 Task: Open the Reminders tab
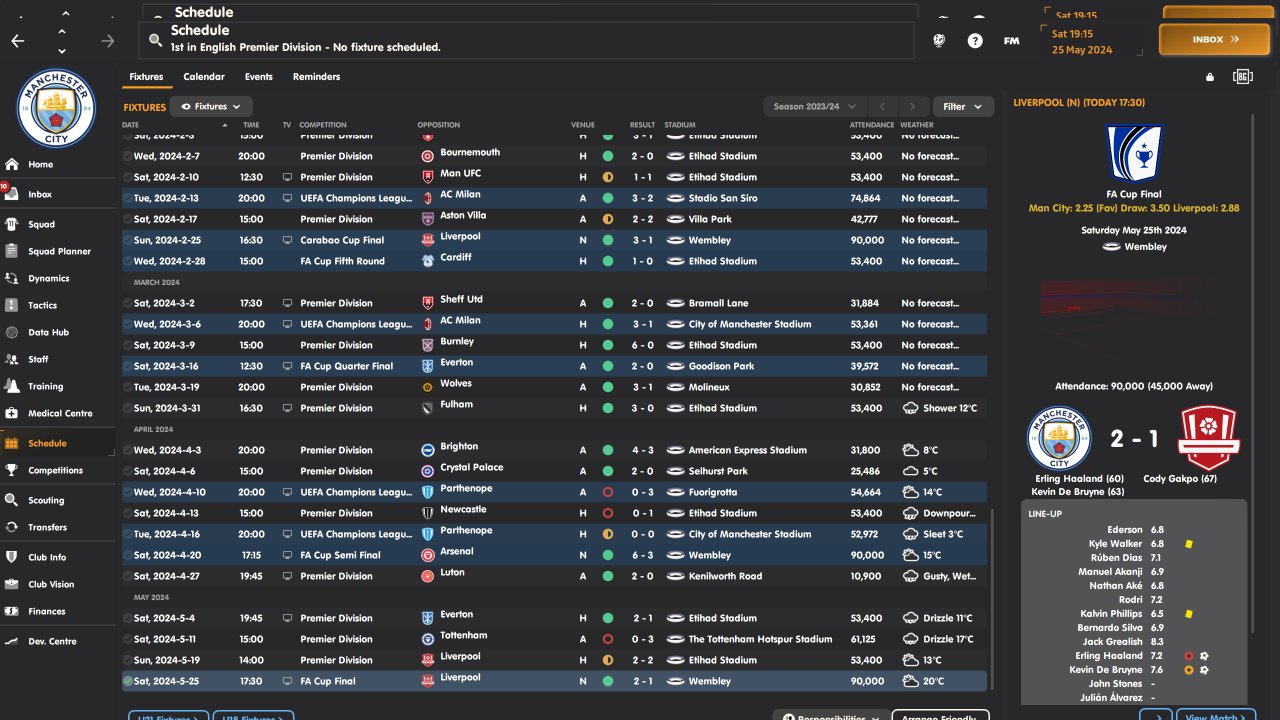[316, 77]
